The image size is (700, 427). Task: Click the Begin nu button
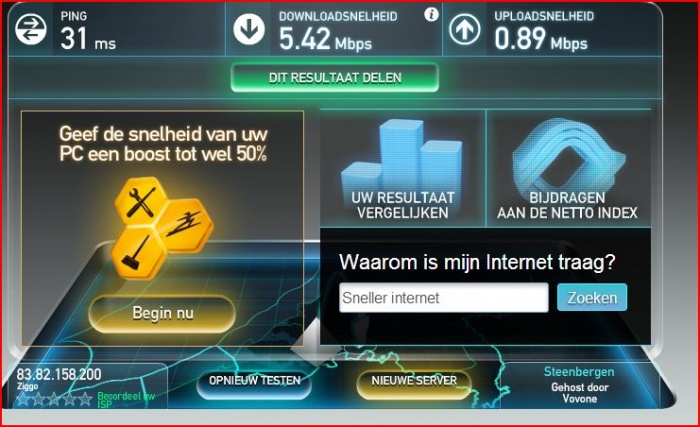tap(162, 313)
